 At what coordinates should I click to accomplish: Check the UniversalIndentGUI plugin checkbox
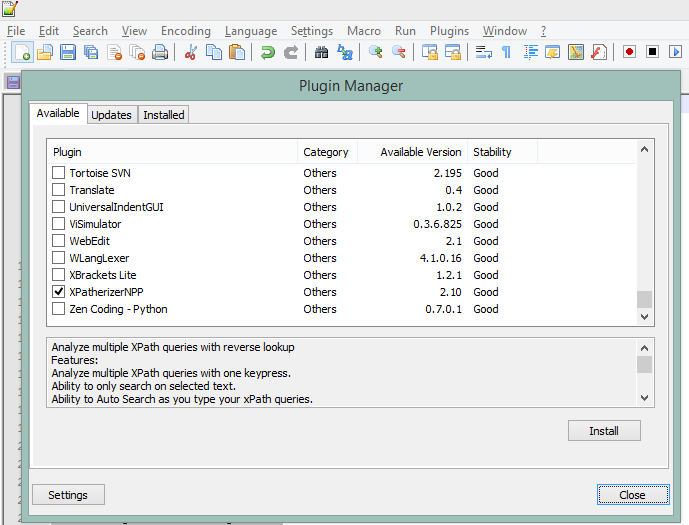click(x=58, y=206)
